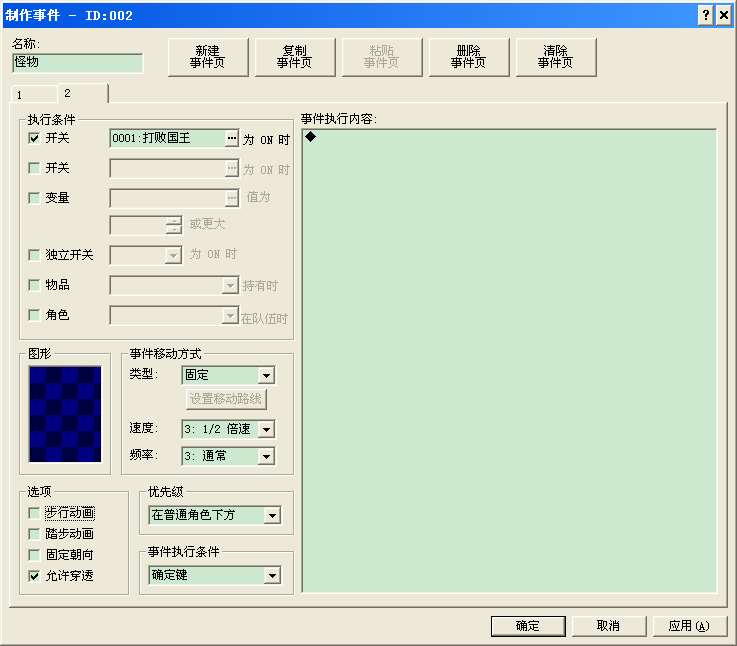The width and height of the screenshot is (737, 646).
Task: Click the 清除事件页 button
Action: [556, 57]
